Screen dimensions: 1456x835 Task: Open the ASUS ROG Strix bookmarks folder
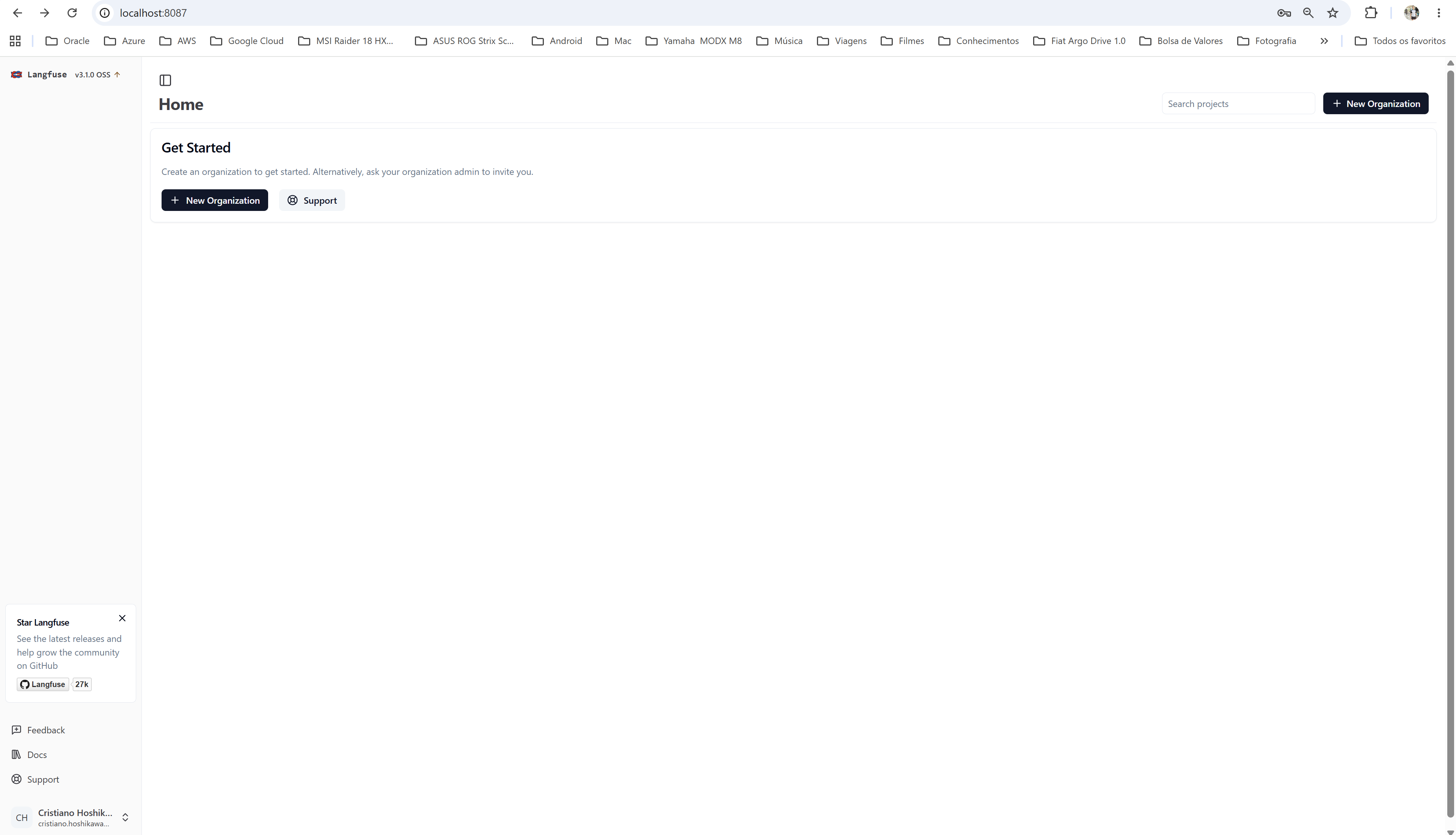[464, 41]
